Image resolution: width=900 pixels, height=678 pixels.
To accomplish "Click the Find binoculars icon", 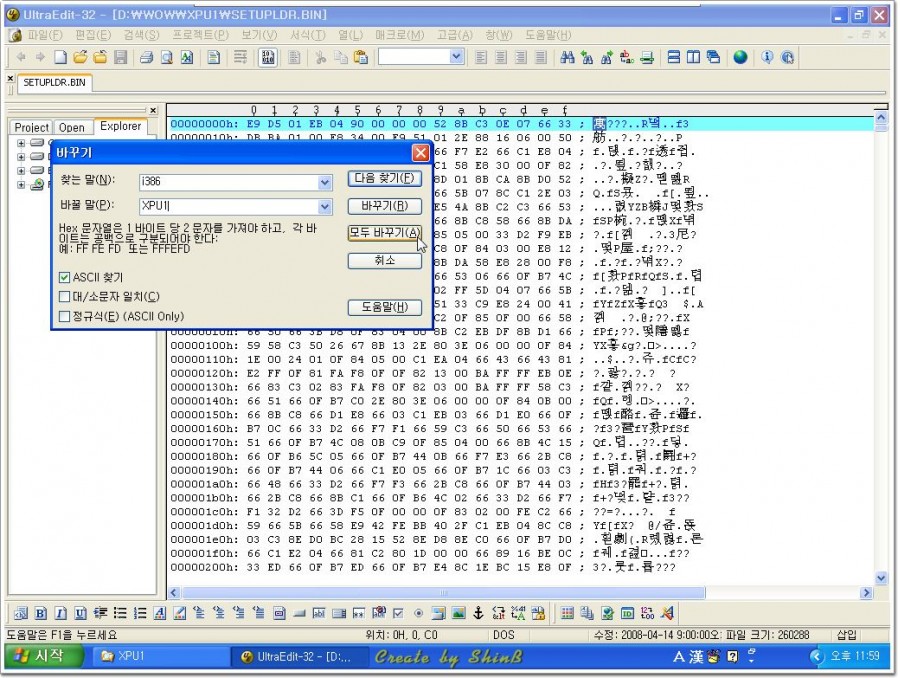I will point(567,57).
